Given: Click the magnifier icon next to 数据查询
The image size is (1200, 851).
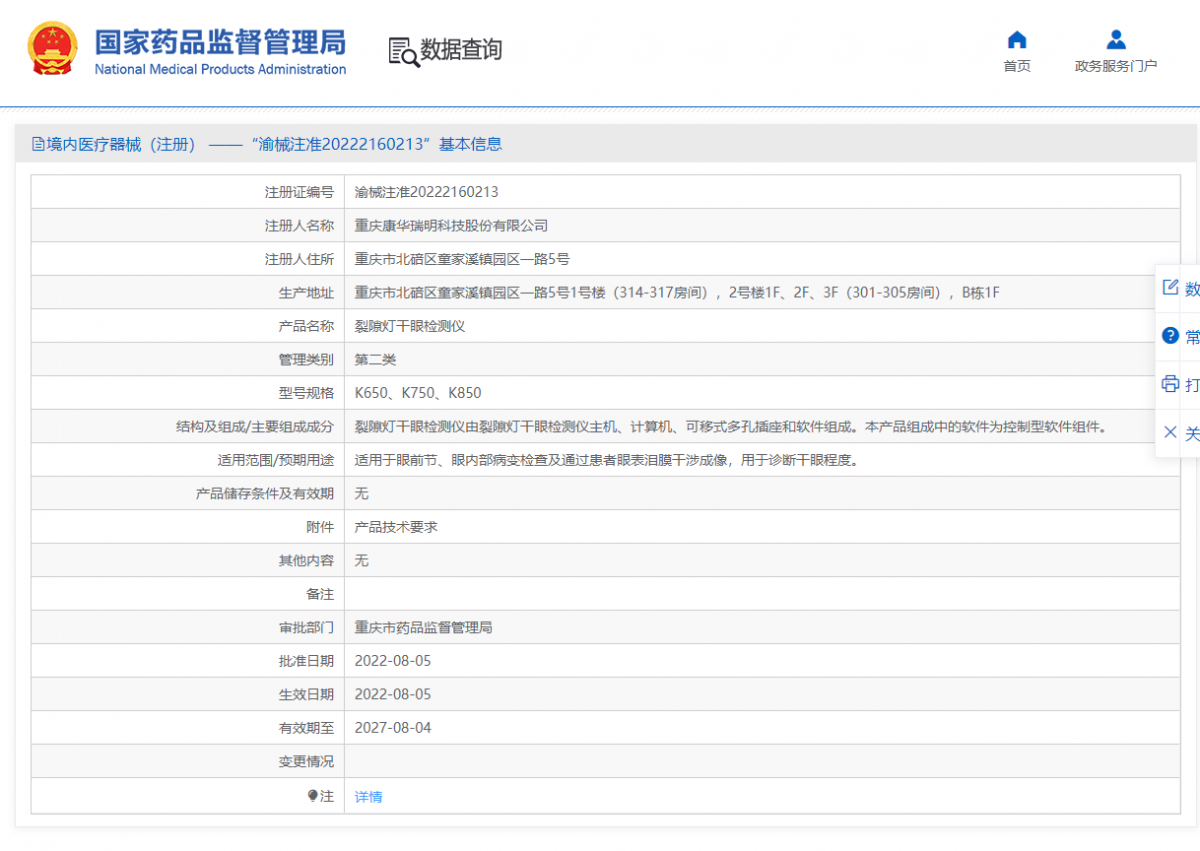Looking at the screenshot, I should [x=403, y=50].
